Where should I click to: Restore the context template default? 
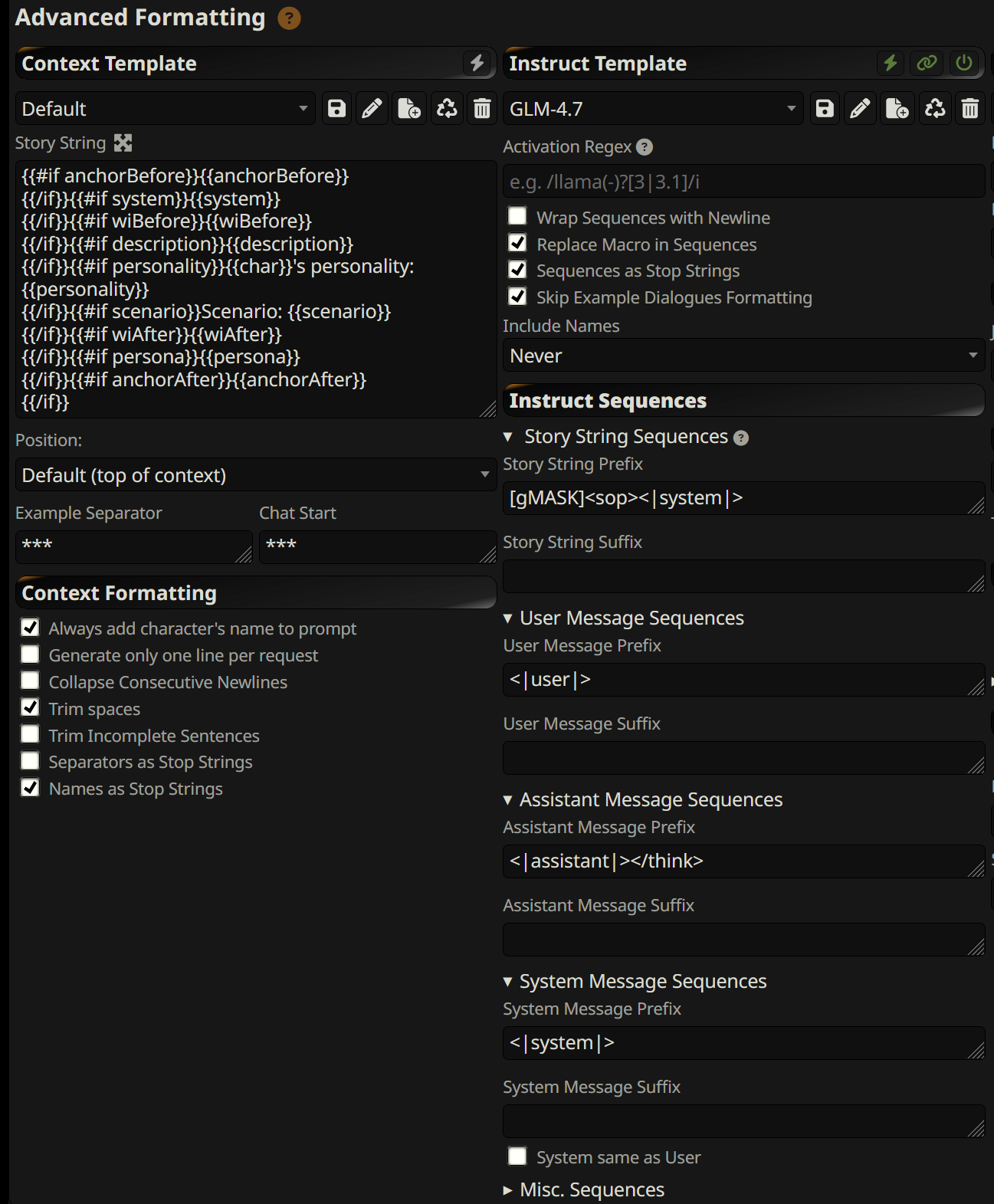click(446, 109)
